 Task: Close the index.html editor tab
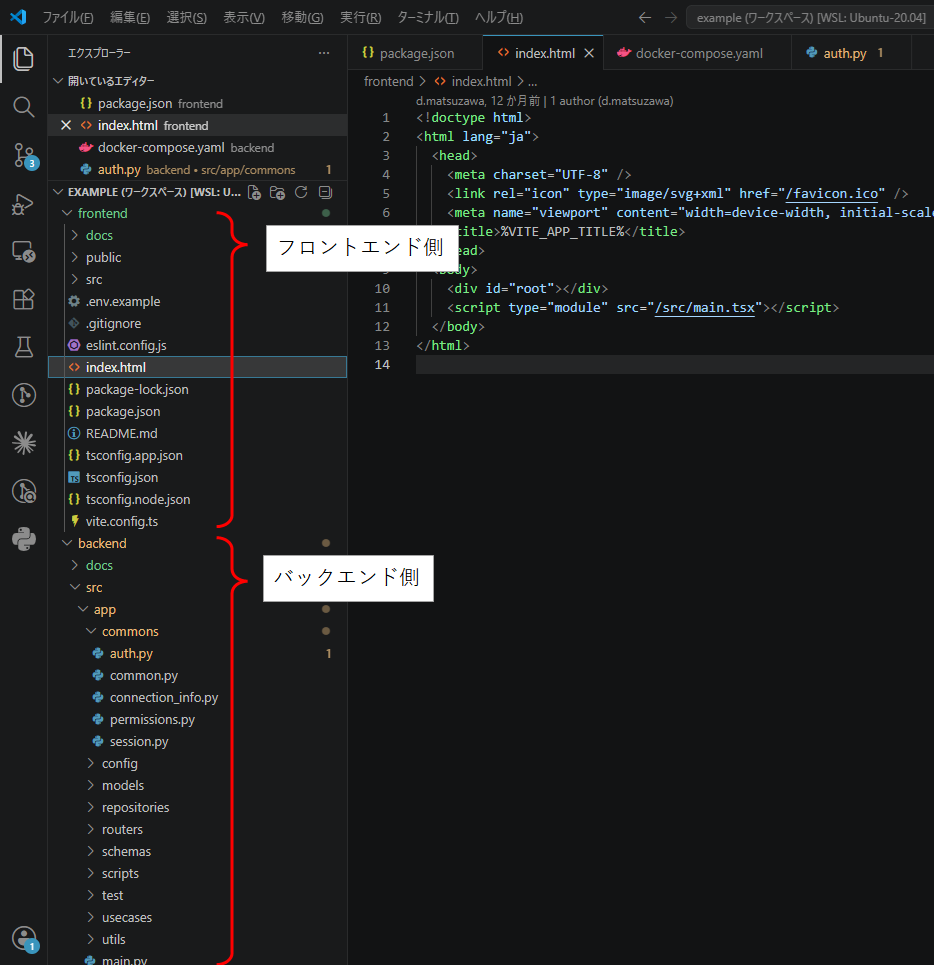[589, 54]
